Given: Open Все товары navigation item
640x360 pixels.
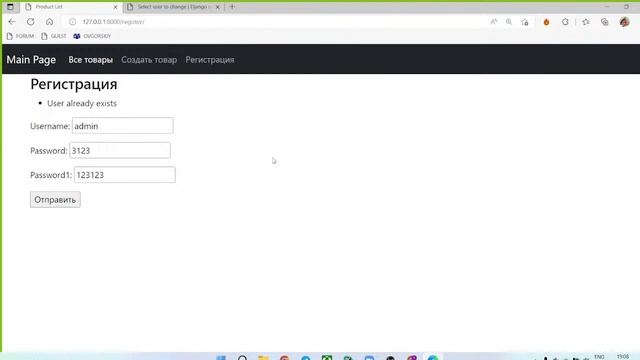Looking at the screenshot, I should (91, 60).
